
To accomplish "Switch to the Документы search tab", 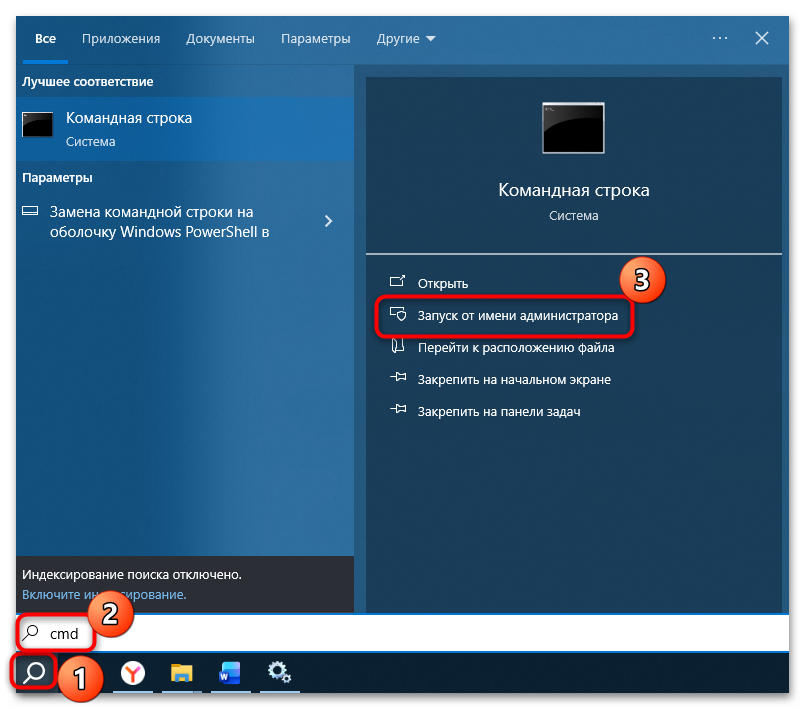I will point(220,38).
